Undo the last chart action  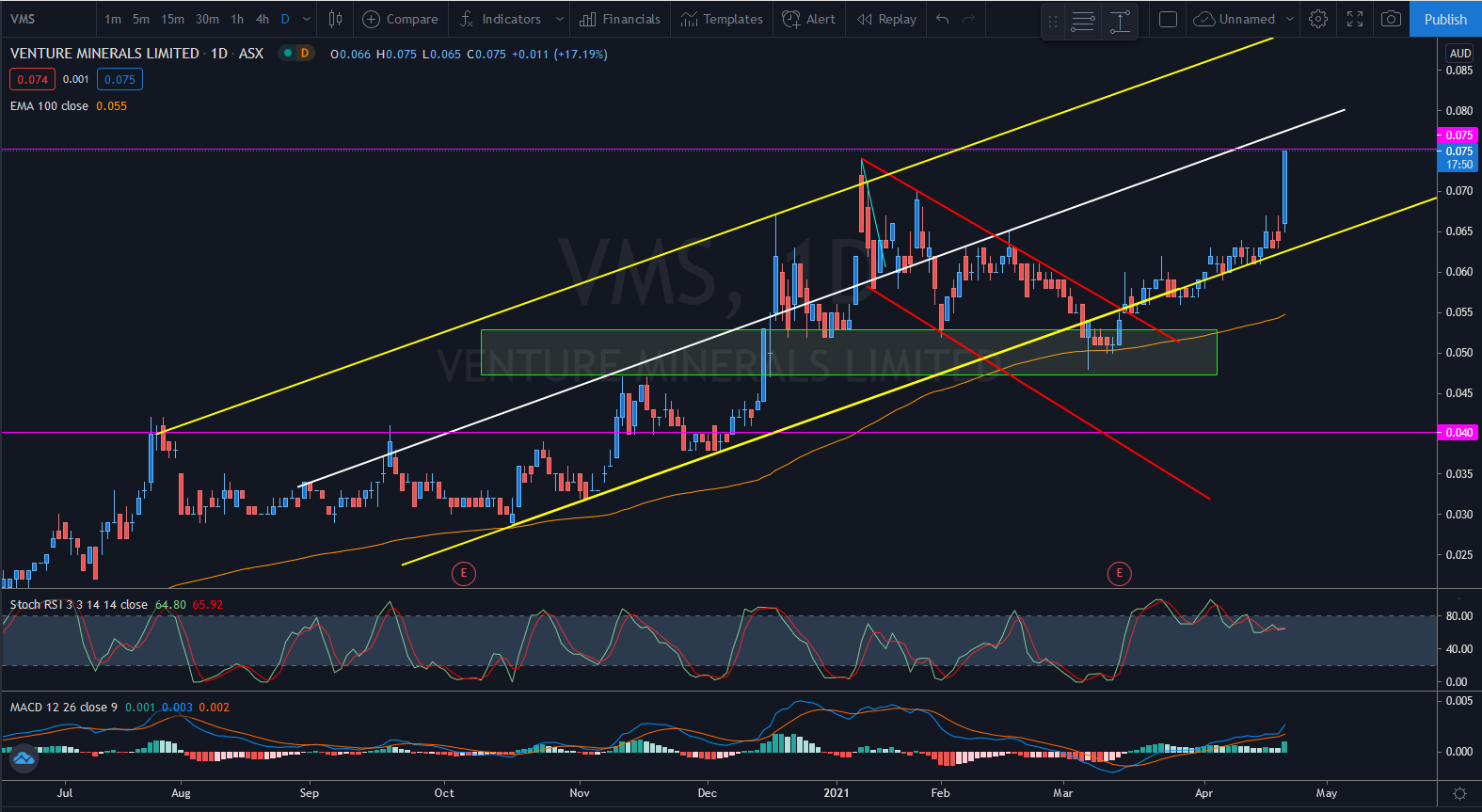coord(943,19)
